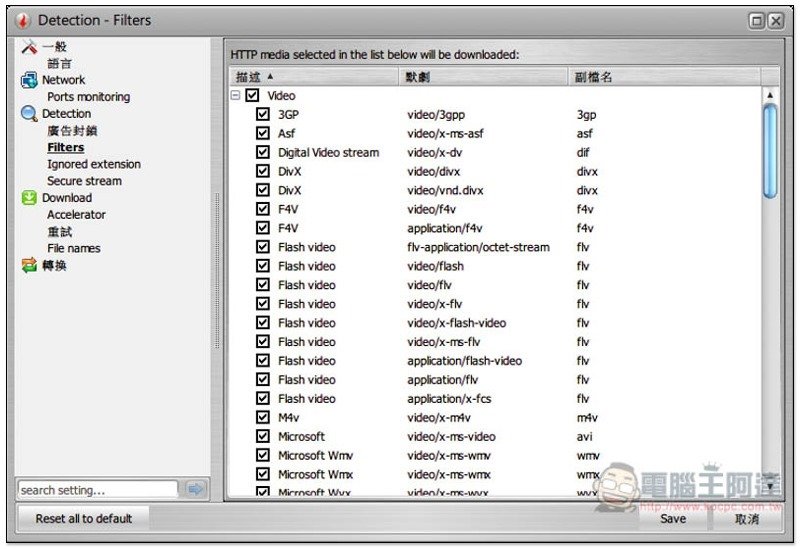Collapse the Video tree group

click(x=236, y=96)
